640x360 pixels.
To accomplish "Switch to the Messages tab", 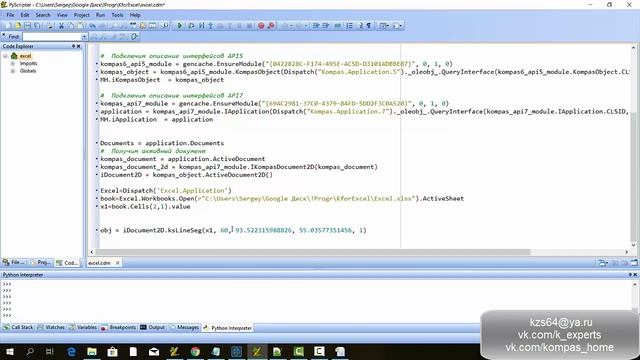I will point(184,327).
